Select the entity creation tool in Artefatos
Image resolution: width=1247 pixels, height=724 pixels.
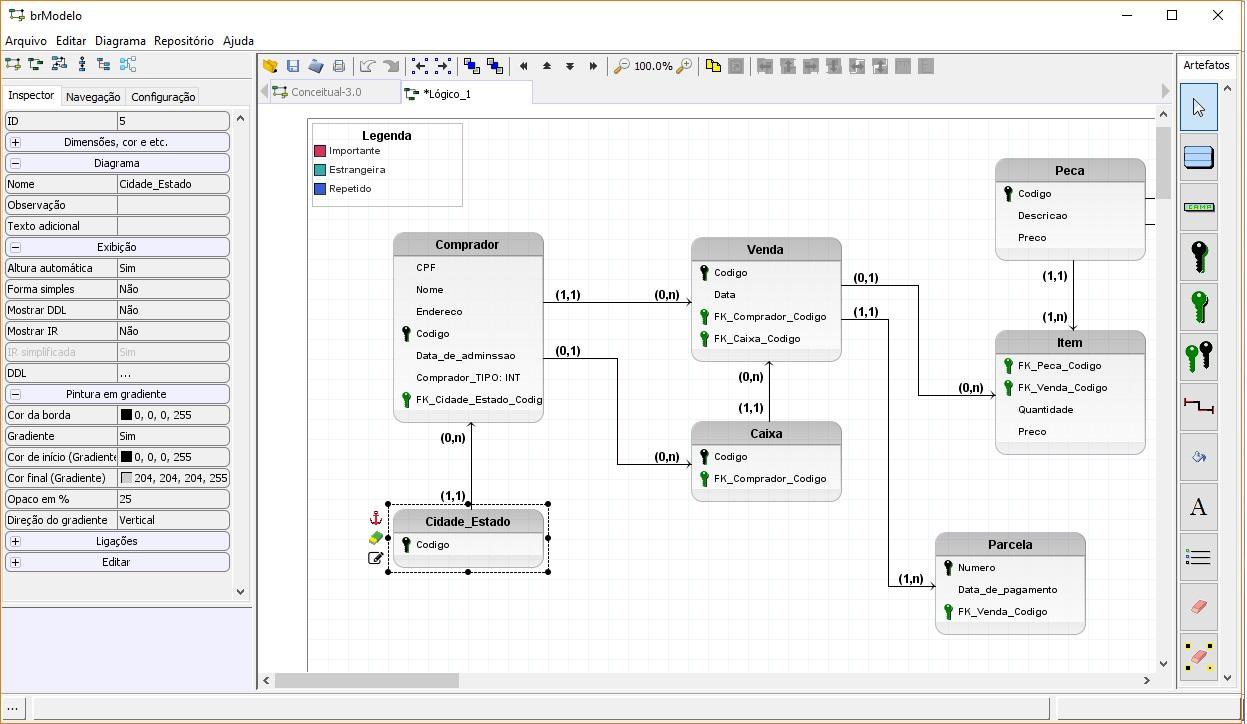(x=1198, y=158)
